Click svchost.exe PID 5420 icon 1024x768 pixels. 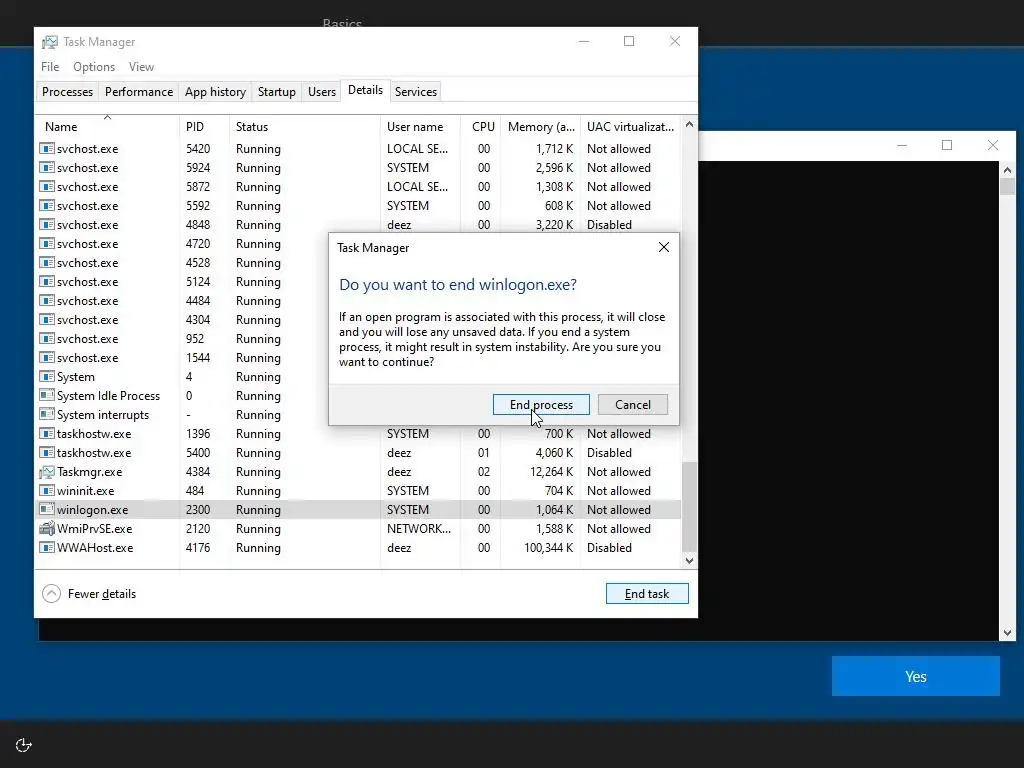pos(46,148)
